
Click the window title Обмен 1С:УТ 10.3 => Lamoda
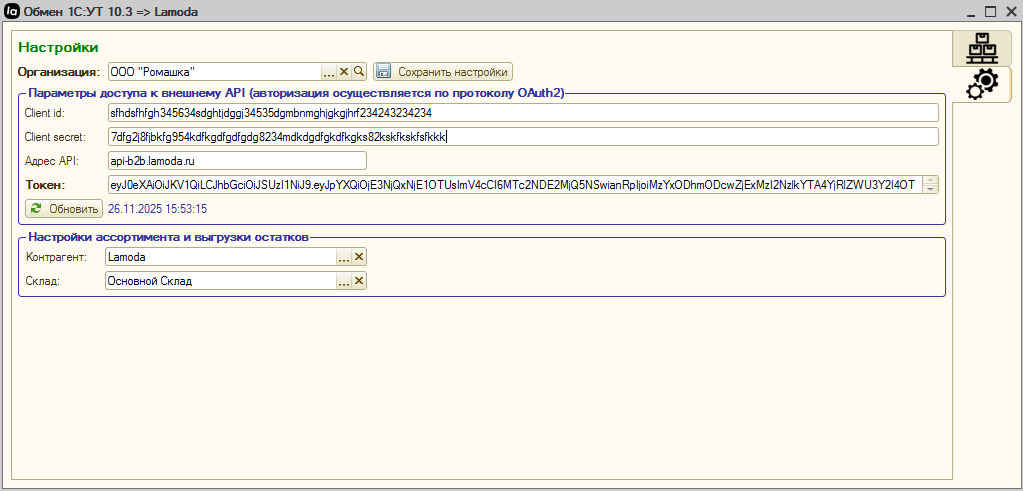point(111,12)
